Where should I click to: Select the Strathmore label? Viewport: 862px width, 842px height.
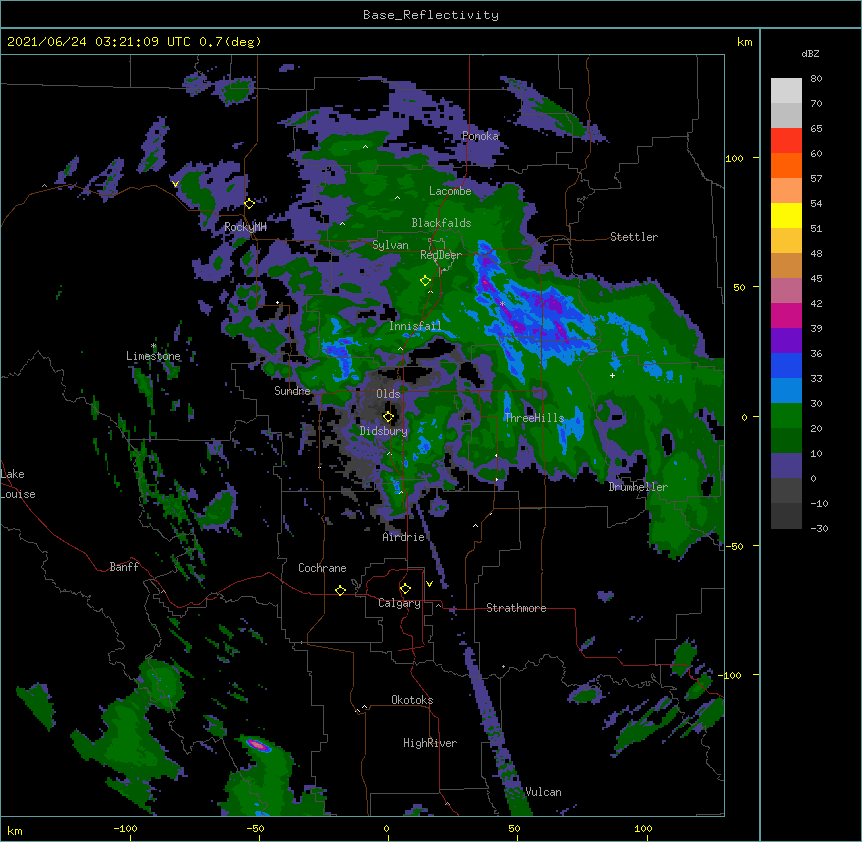516,608
